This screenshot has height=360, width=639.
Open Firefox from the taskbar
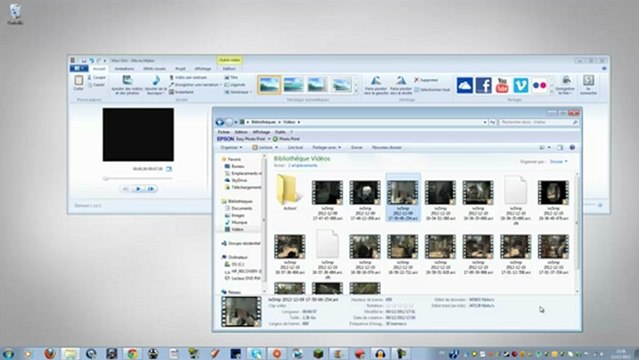point(49,353)
